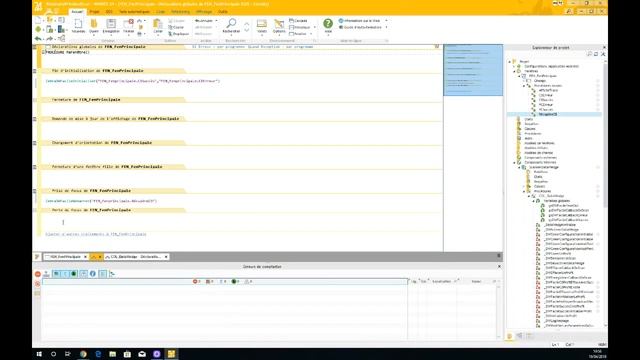The width and height of the screenshot is (640, 360).
Task: Open Guide d'Auto-formation dropdown
Action: tap(386, 27)
